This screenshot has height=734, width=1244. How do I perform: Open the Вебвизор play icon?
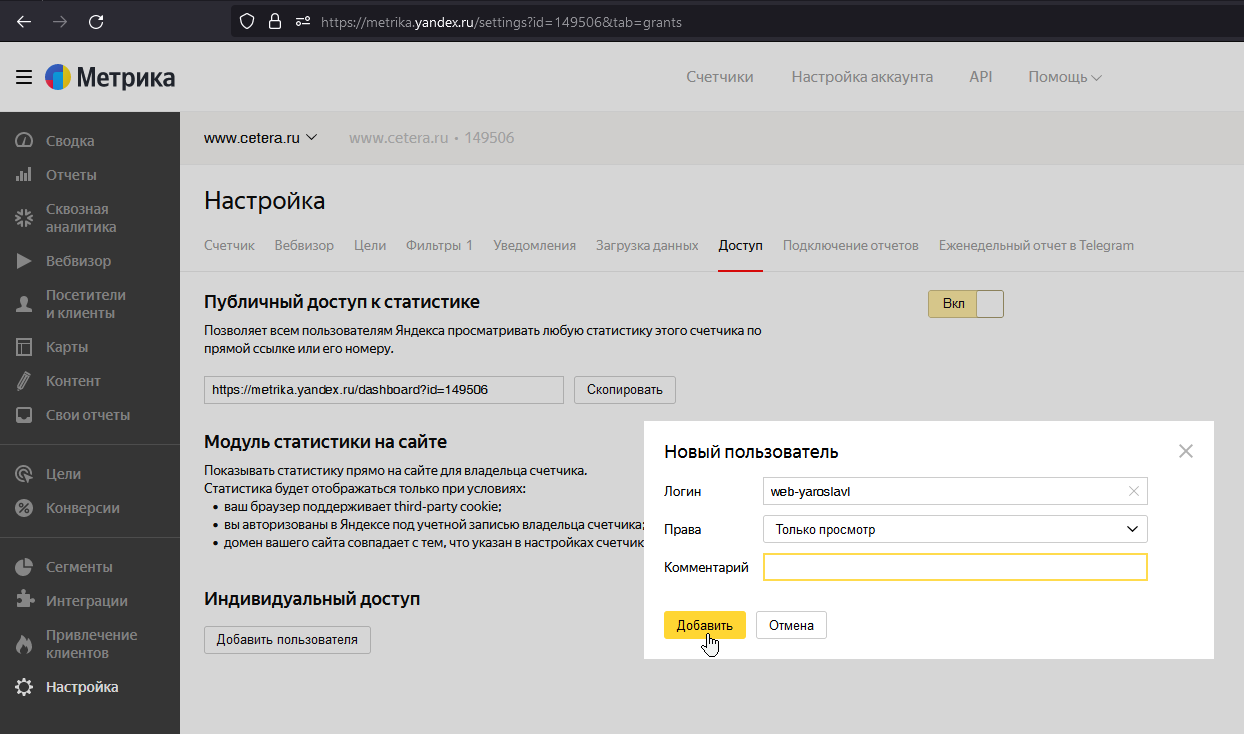pos(25,261)
